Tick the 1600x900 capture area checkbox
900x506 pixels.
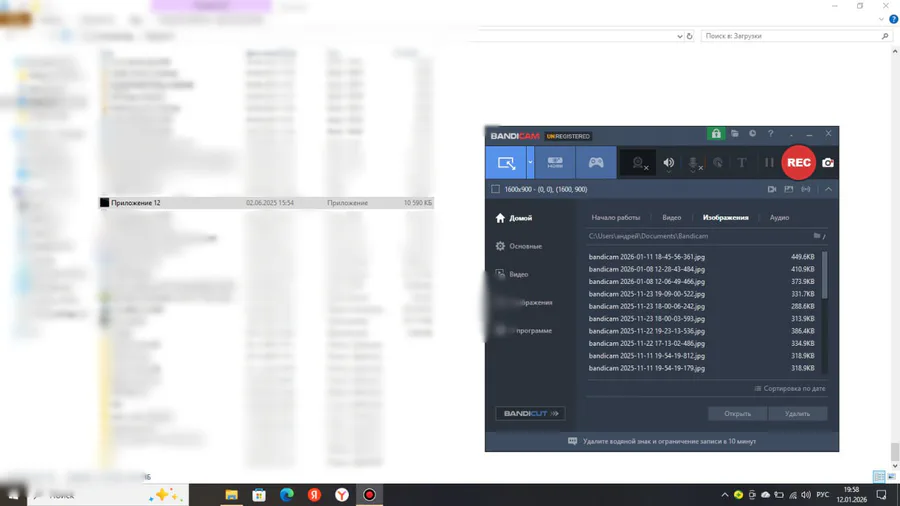pos(495,189)
